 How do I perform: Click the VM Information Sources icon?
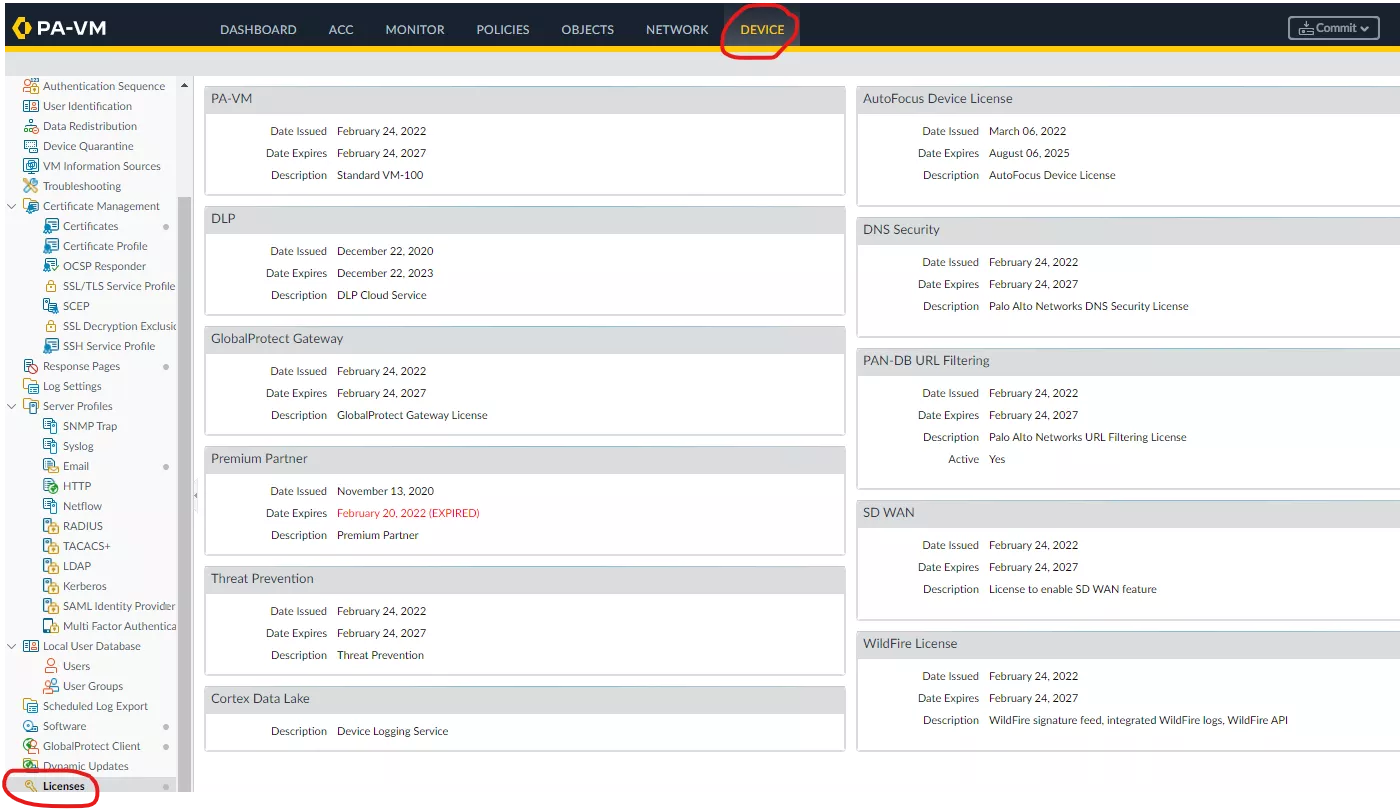(31, 166)
